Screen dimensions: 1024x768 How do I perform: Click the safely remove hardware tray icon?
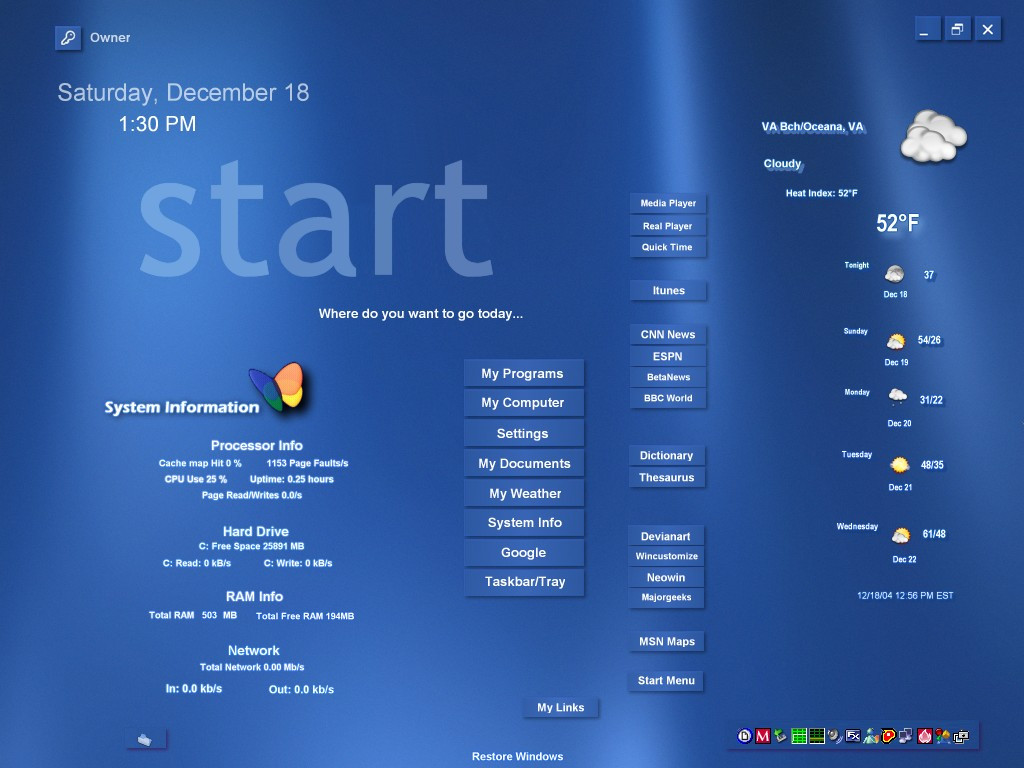780,736
